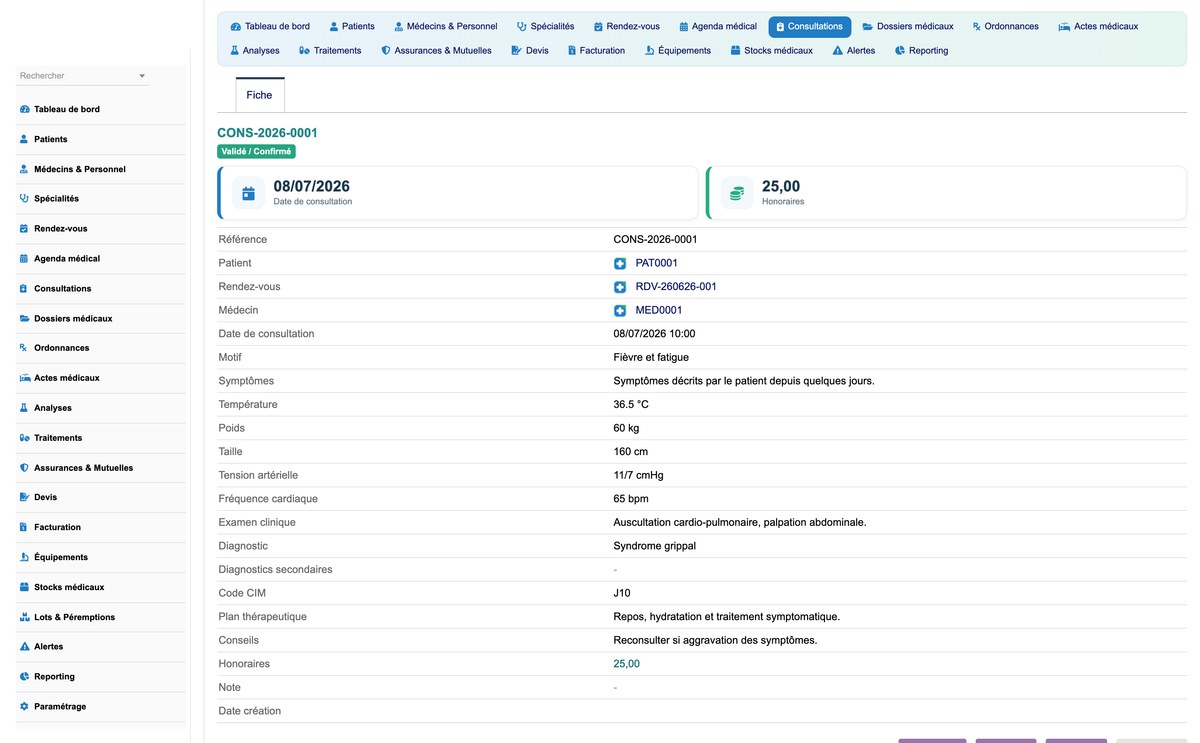Click the Analyses flask icon in sidebar

pyautogui.click(x=24, y=408)
